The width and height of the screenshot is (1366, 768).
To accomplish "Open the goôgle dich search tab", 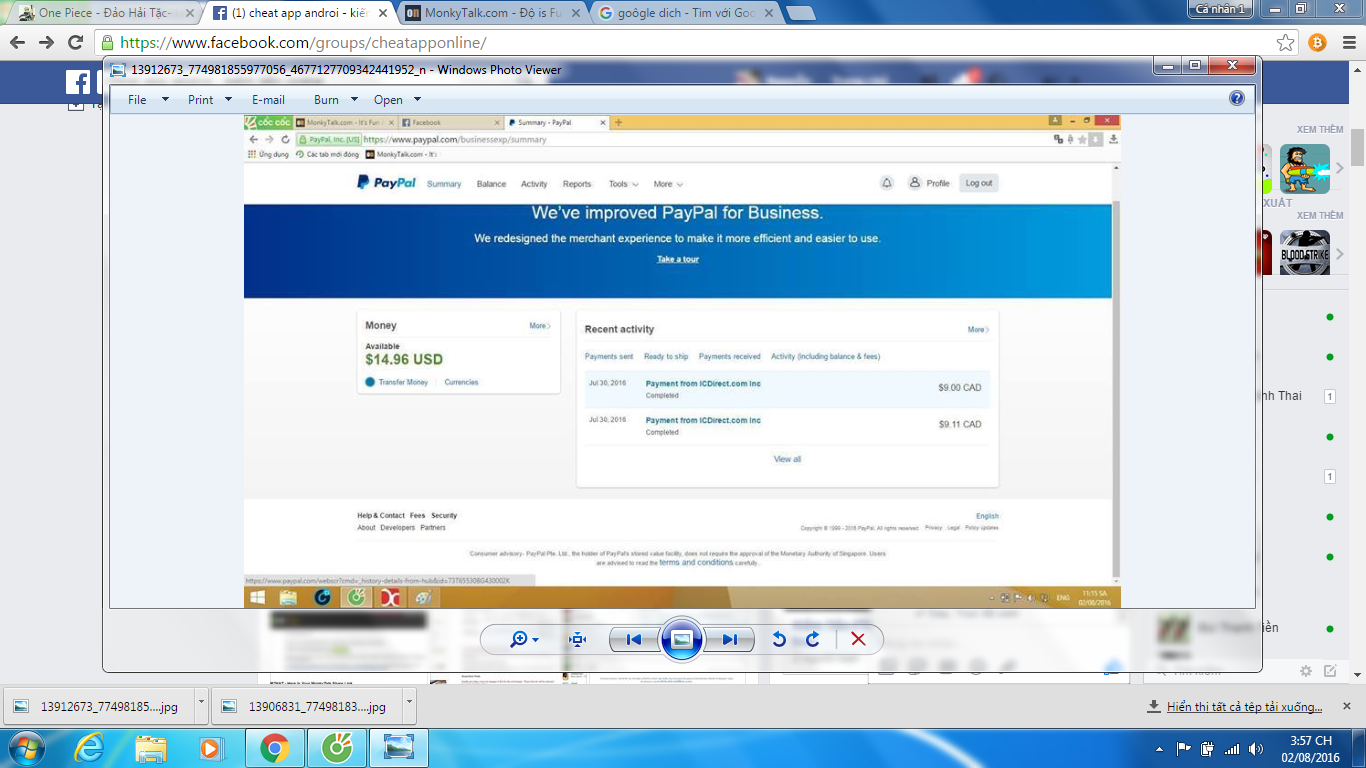I will coord(685,13).
